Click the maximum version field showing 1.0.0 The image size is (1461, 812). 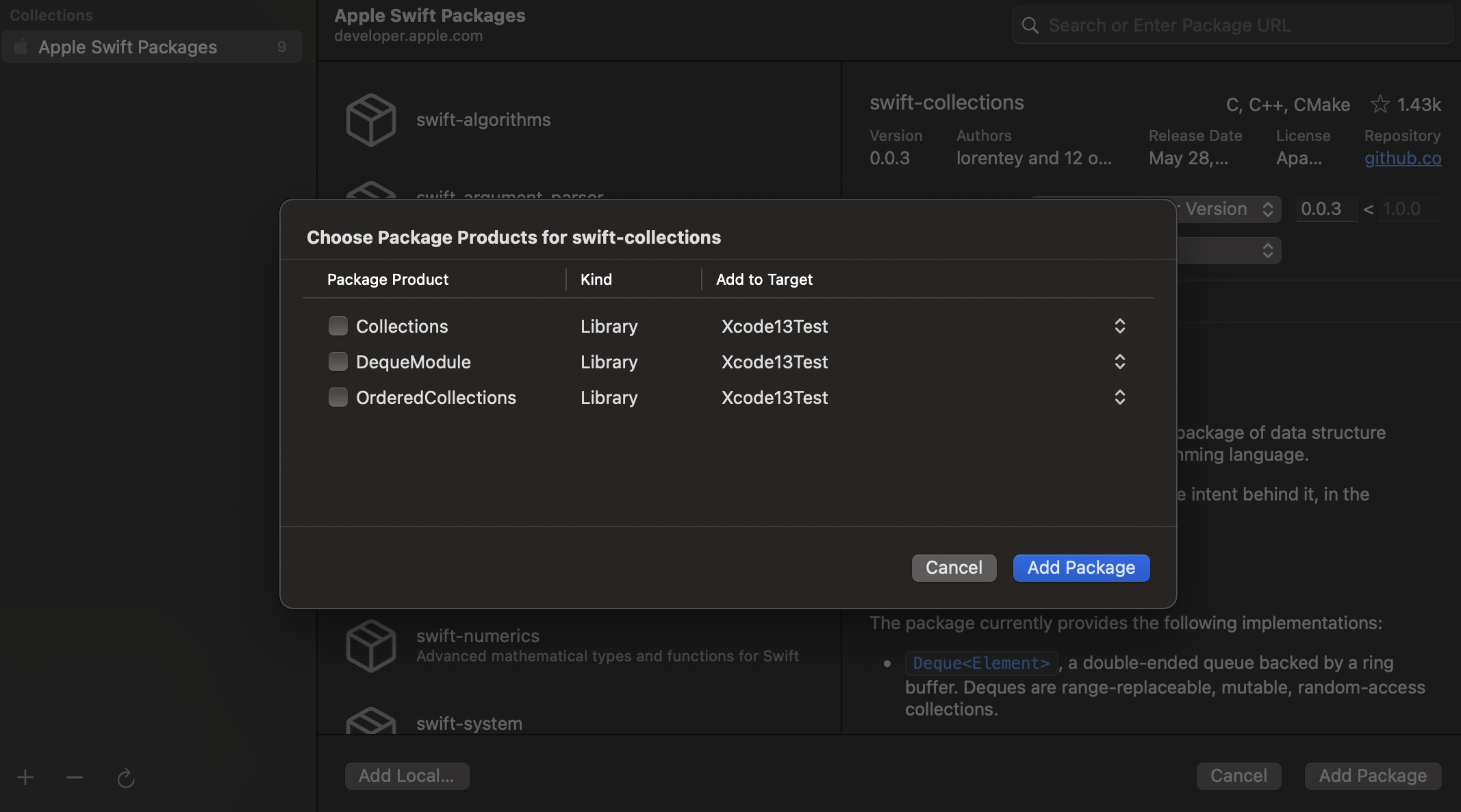[x=1410, y=209]
